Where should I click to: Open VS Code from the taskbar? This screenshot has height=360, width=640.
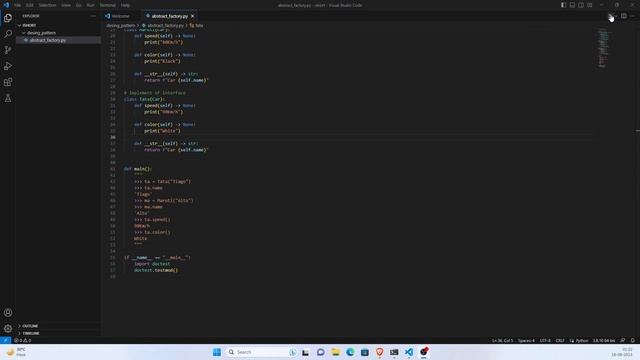point(409,352)
